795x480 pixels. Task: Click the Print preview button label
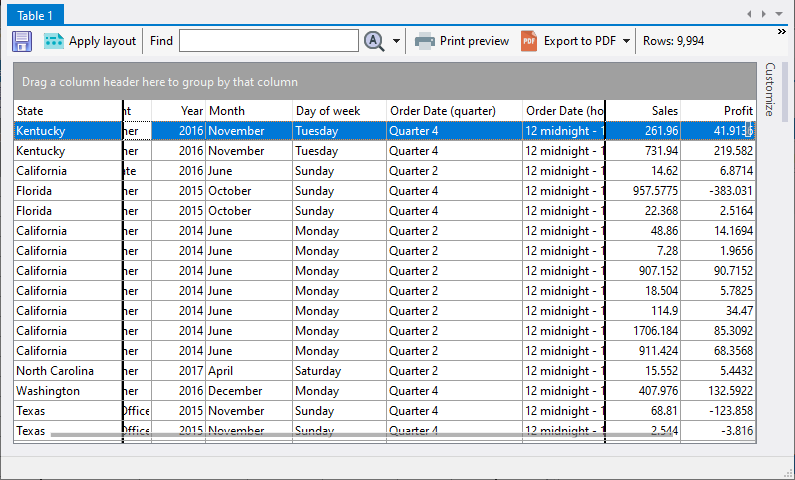474,41
